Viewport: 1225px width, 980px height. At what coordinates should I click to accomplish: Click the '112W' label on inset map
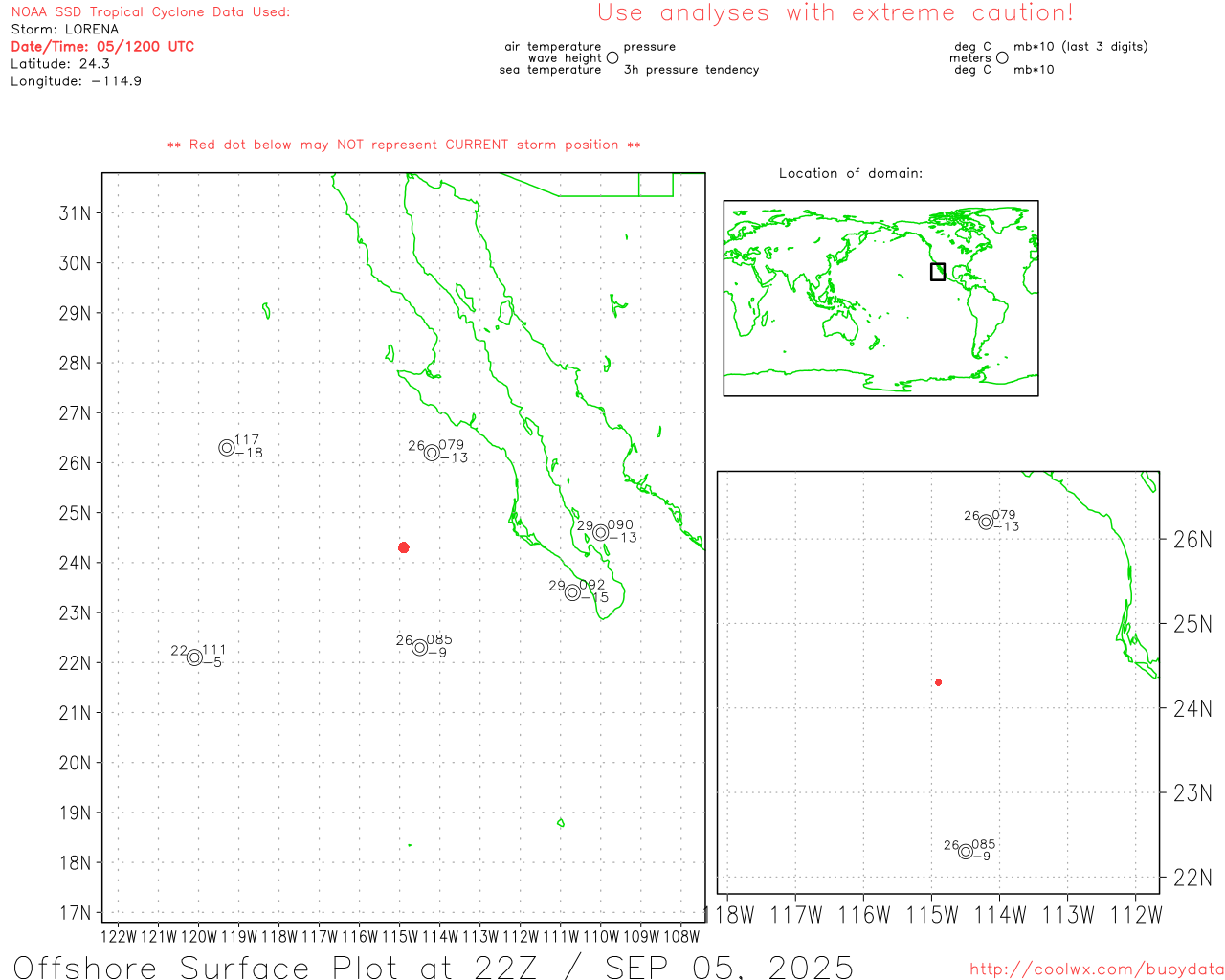pos(1136,915)
